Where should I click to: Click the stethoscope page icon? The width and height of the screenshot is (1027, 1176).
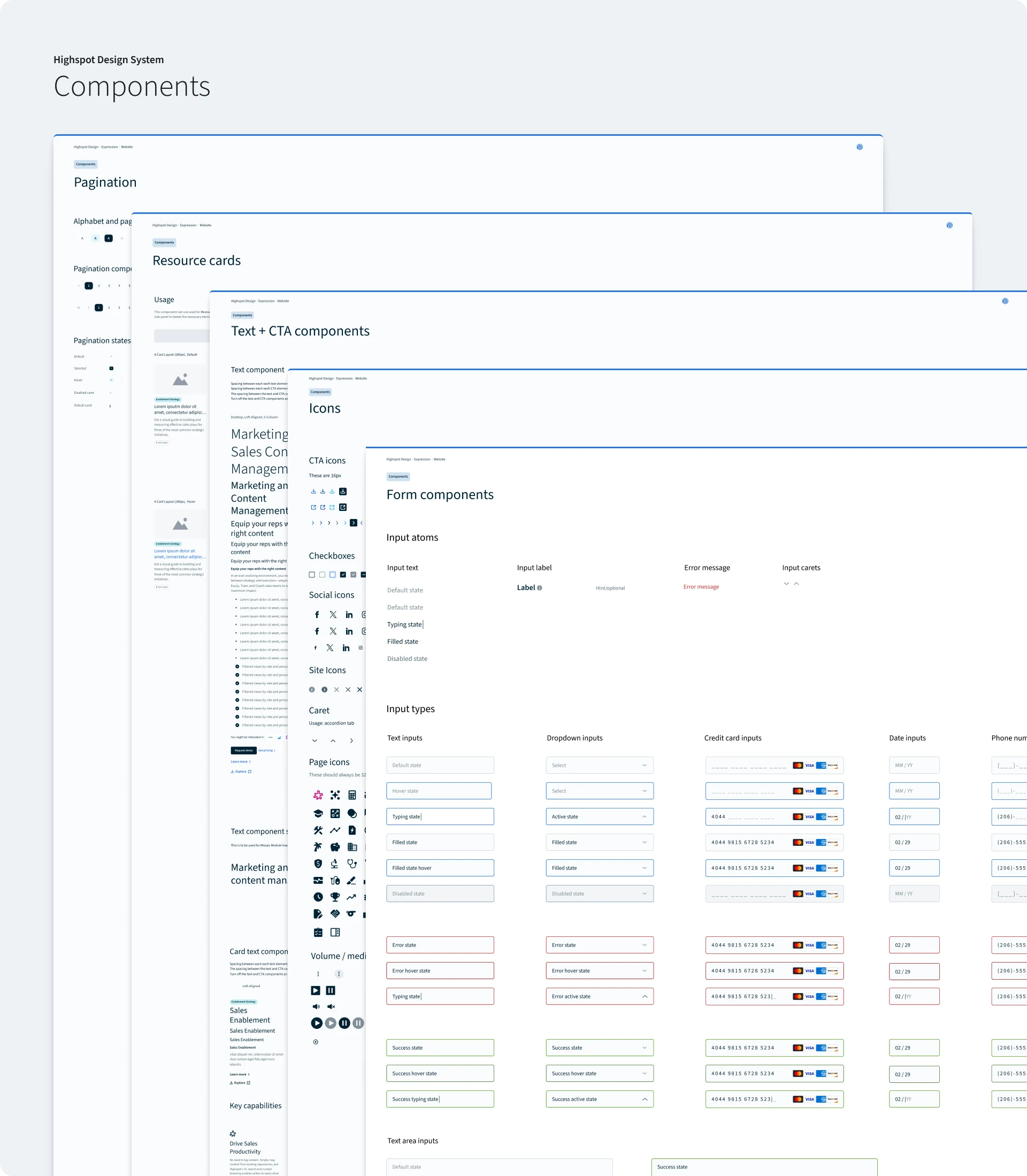click(352, 864)
